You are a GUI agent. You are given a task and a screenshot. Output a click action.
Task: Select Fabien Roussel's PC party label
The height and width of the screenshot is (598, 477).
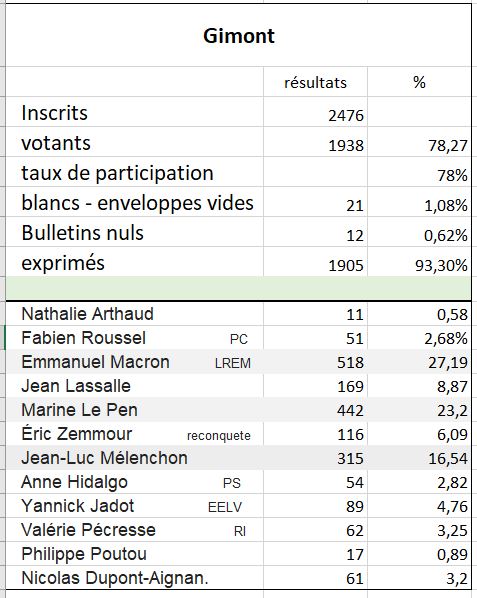(239, 339)
